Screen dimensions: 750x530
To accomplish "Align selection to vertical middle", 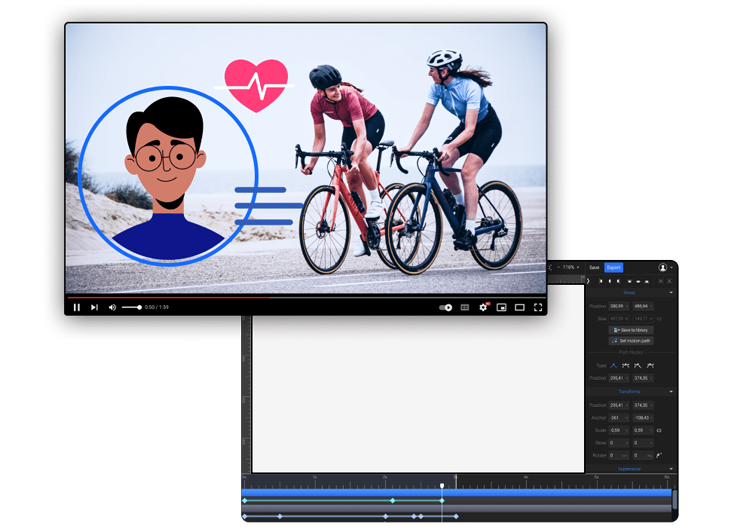I will [x=638, y=281].
